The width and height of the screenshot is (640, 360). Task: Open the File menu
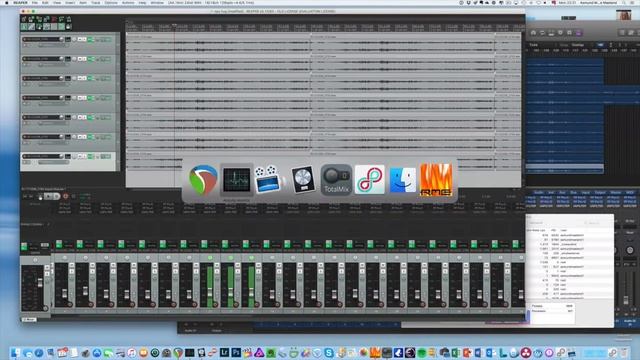(35, 2)
